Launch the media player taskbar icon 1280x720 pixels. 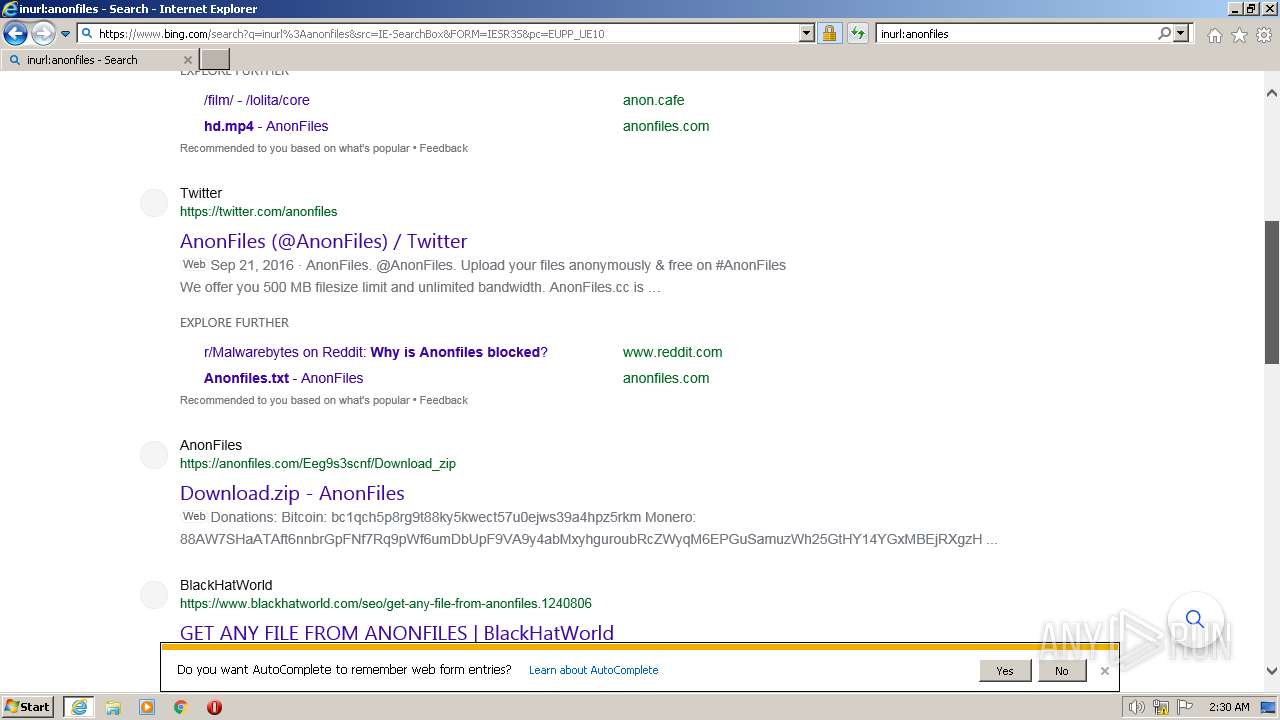click(x=147, y=707)
